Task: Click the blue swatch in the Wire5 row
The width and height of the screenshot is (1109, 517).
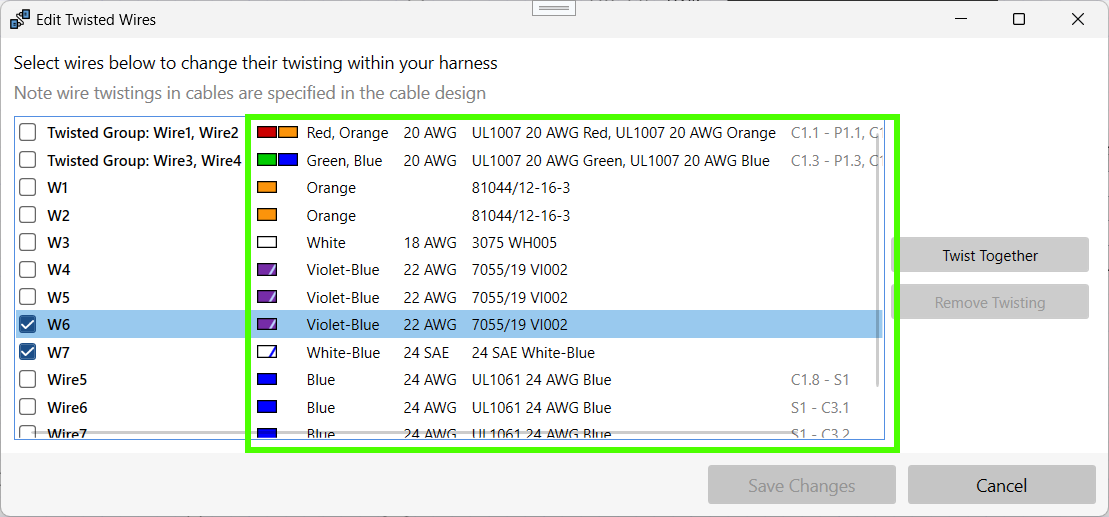Action: (267, 380)
